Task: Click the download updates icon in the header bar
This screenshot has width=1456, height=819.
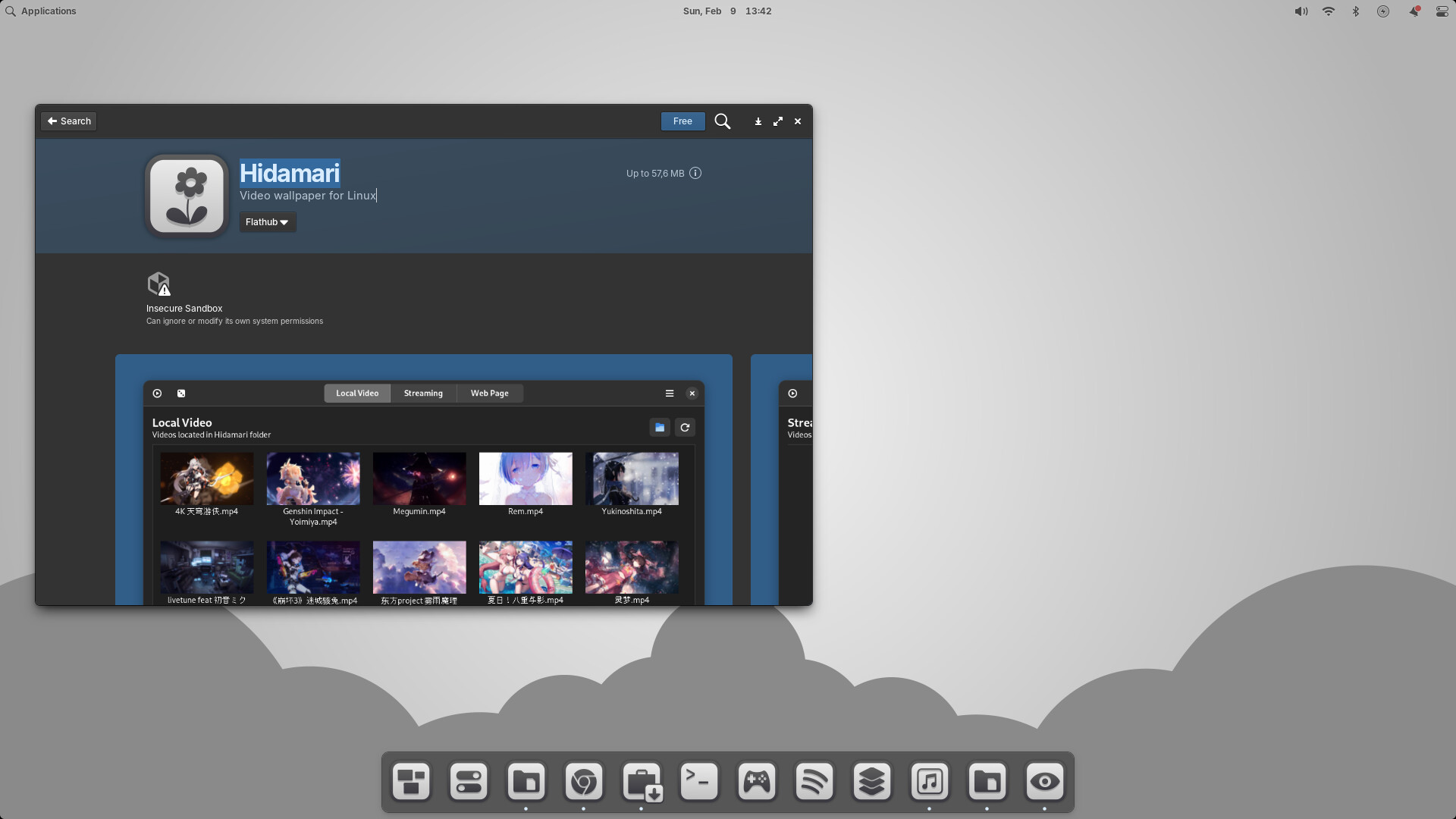Action: click(x=758, y=121)
